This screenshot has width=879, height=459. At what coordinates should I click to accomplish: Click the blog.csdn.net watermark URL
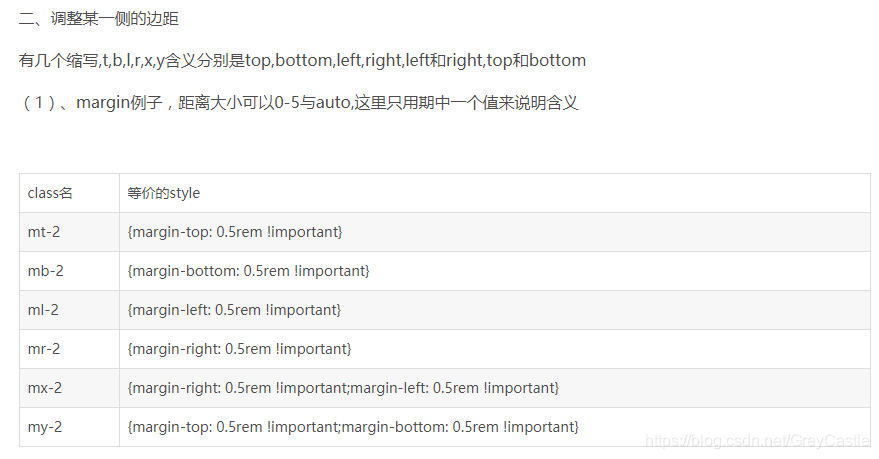point(758,441)
